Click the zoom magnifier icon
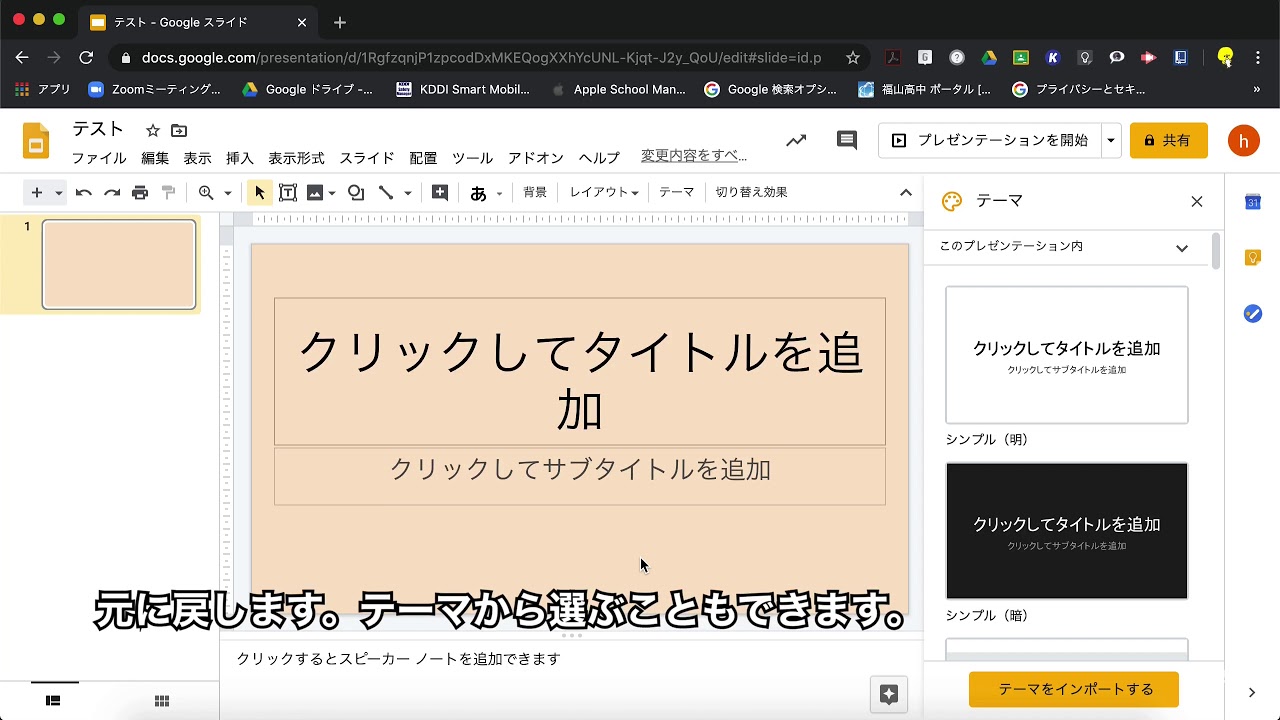The height and width of the screenshot is (720, 1280). tap(206, 193)
